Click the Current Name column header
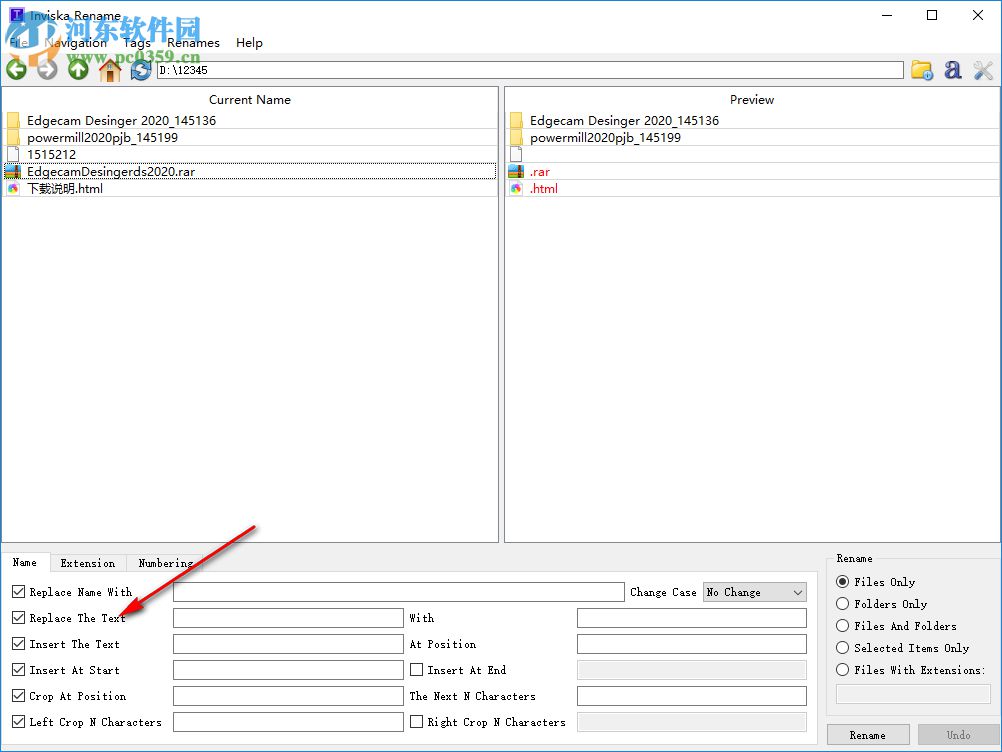This screenshot has width=1002, height=752. (250, 100)
